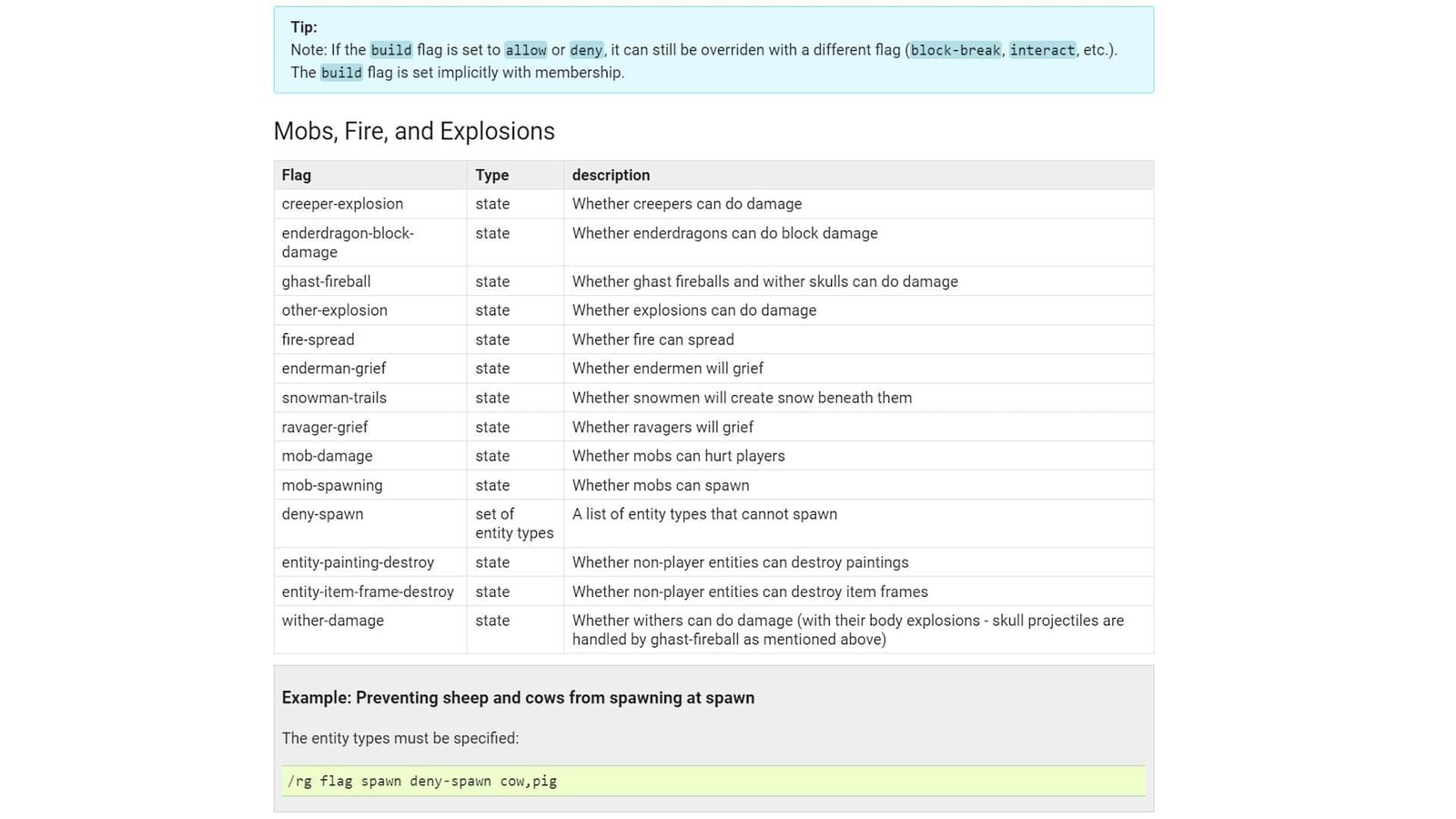This screenshot has height=819, width=1456.
Task: Select the snowman-trails row
Action: 334,398
